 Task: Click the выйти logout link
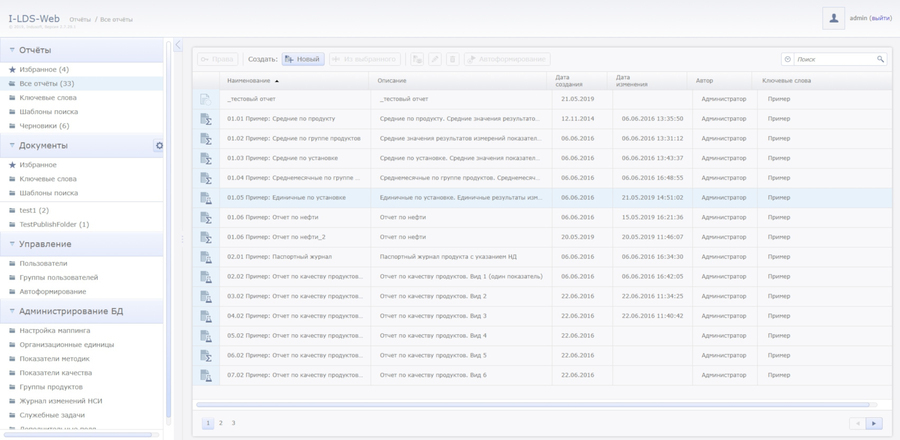pyautogui.click(x=880, y=18)
